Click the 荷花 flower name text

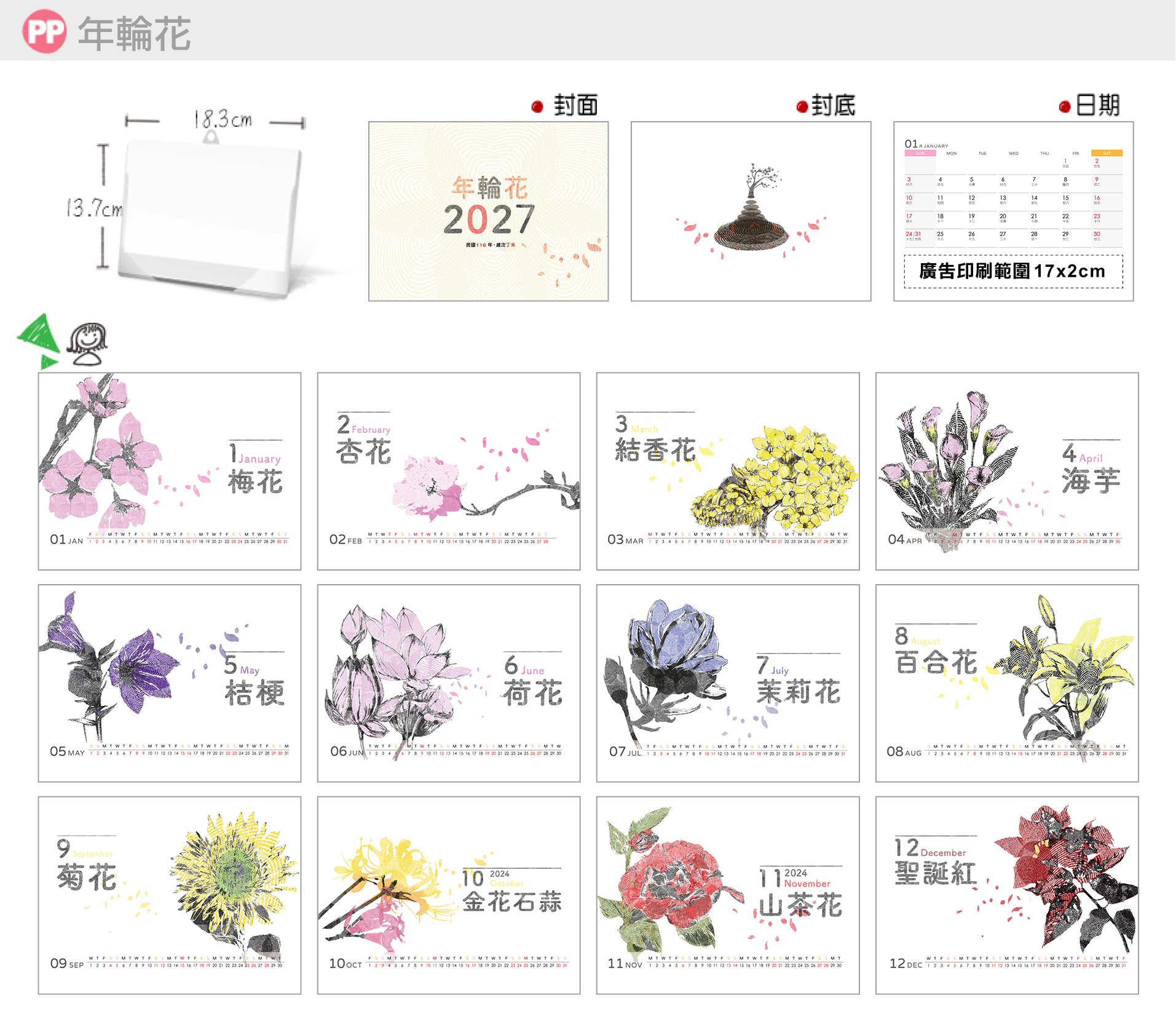533,693
